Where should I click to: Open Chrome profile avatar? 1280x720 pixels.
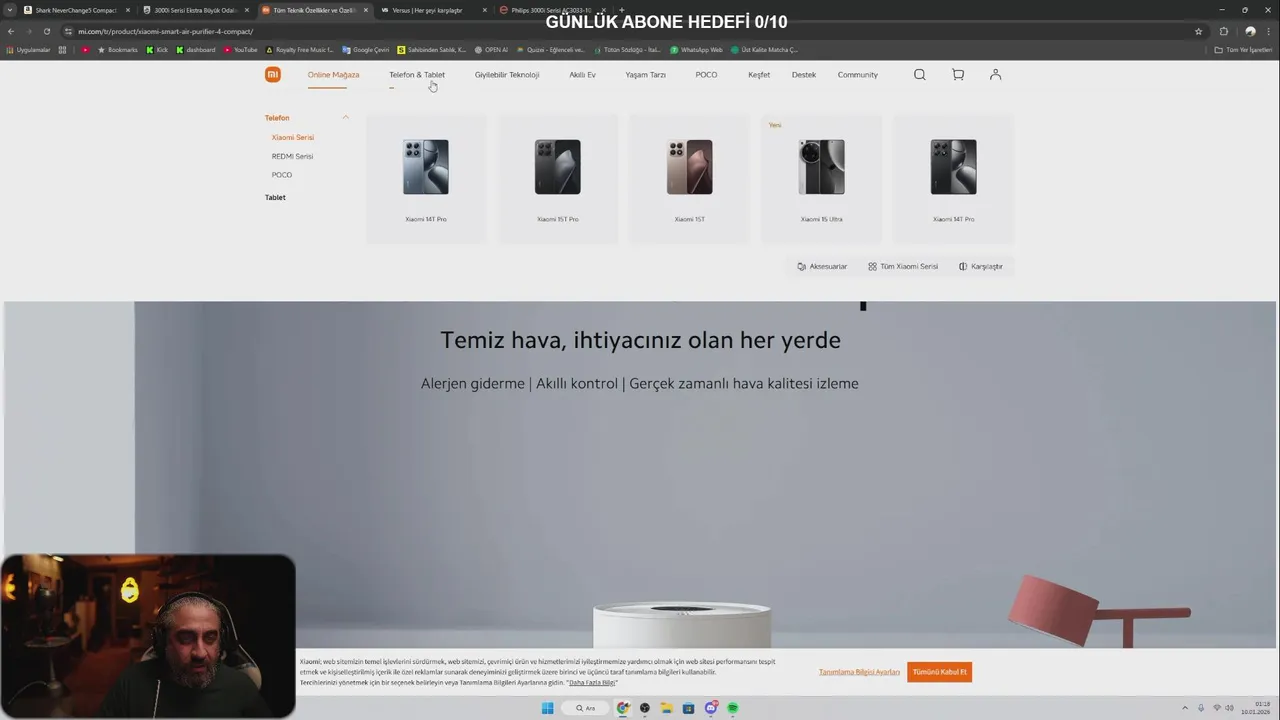click(1250, 31)
